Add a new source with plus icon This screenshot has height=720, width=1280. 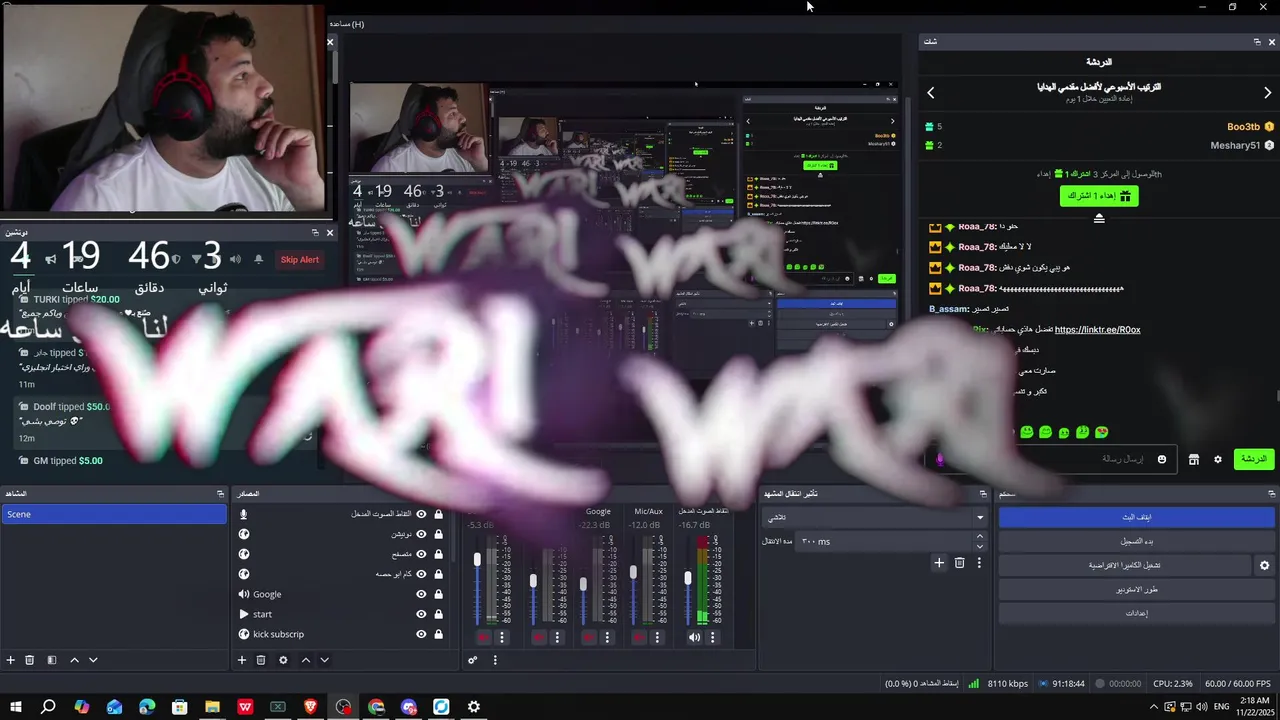(x=241, y=660)
